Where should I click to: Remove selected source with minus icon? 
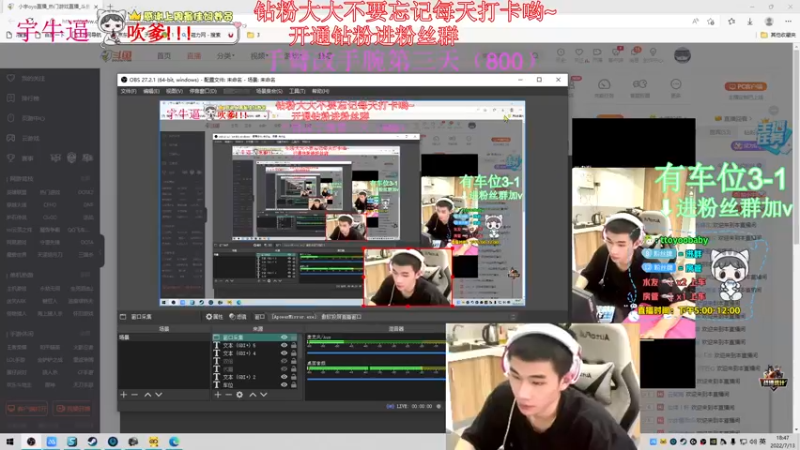coord(229,394)
